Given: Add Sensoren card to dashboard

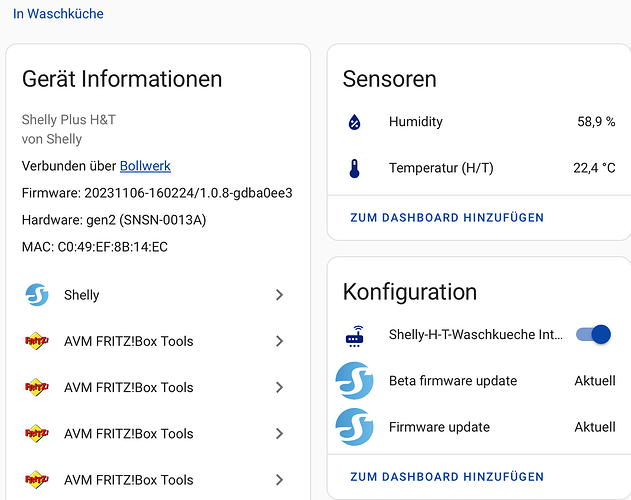Looking at the screenshot, I should pos(447,218).
